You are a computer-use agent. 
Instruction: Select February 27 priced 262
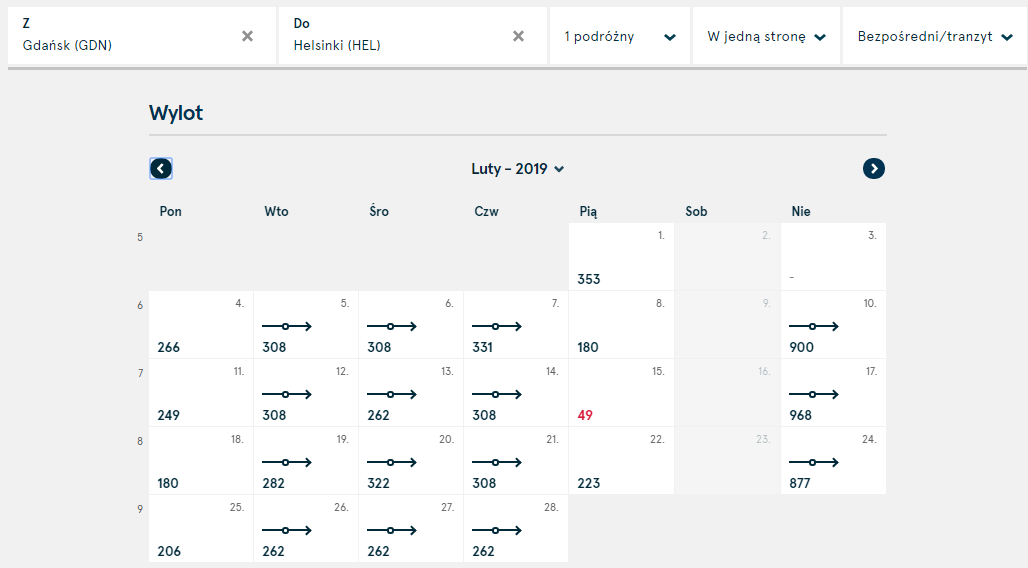(x=411, y=529)
